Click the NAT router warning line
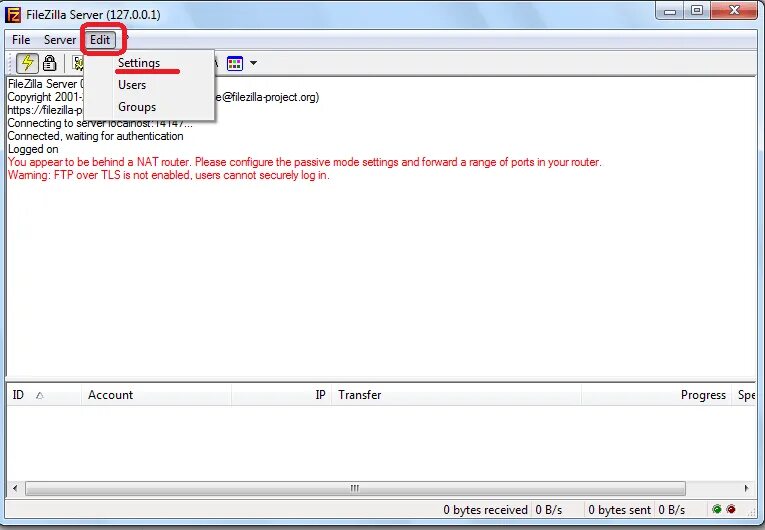Image resolution: width=765 pixels, height=530 pixels. click(304, 162)
